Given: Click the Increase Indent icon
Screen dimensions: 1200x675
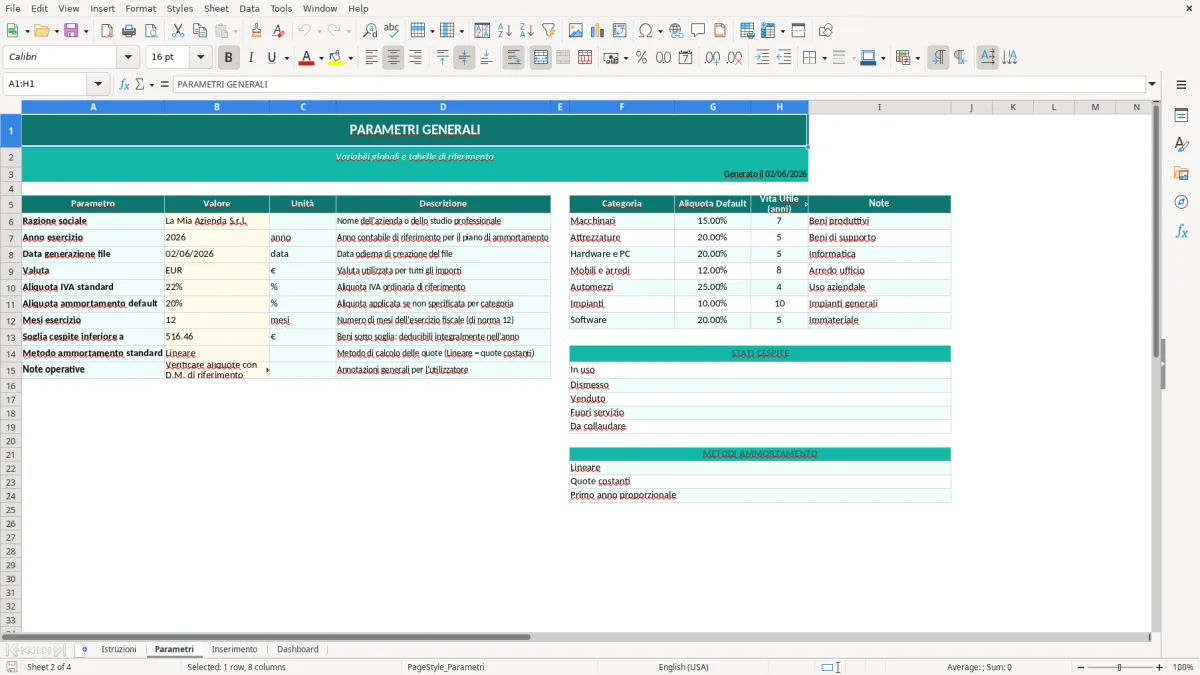Looking at the screenshot, I should (x=762, y=58).
